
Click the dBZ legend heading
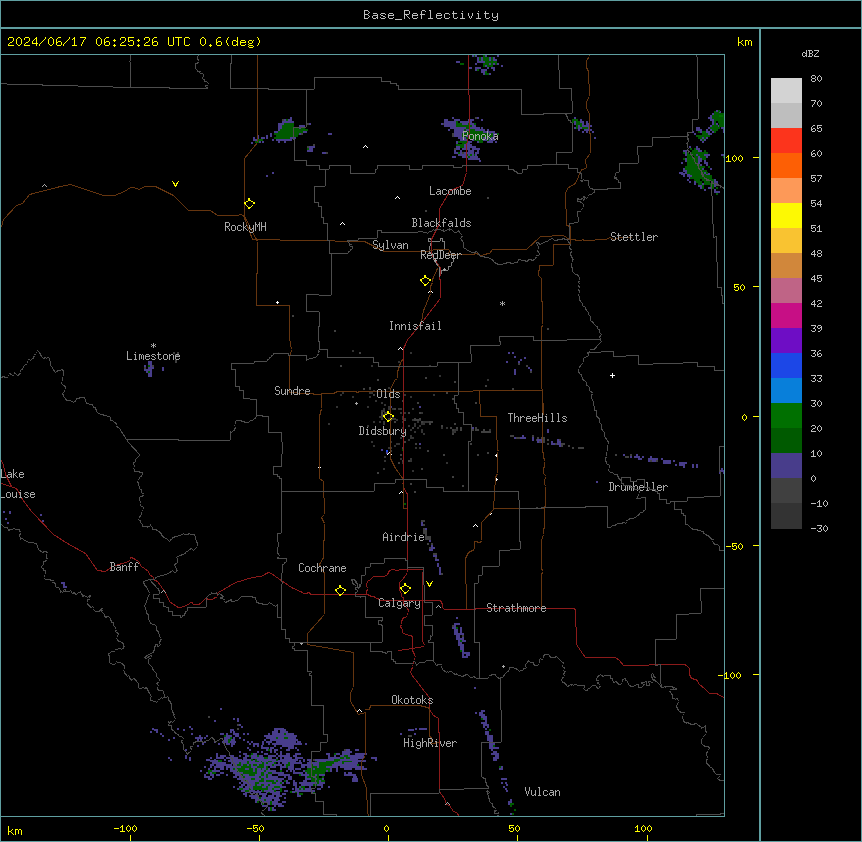(810, 53)
